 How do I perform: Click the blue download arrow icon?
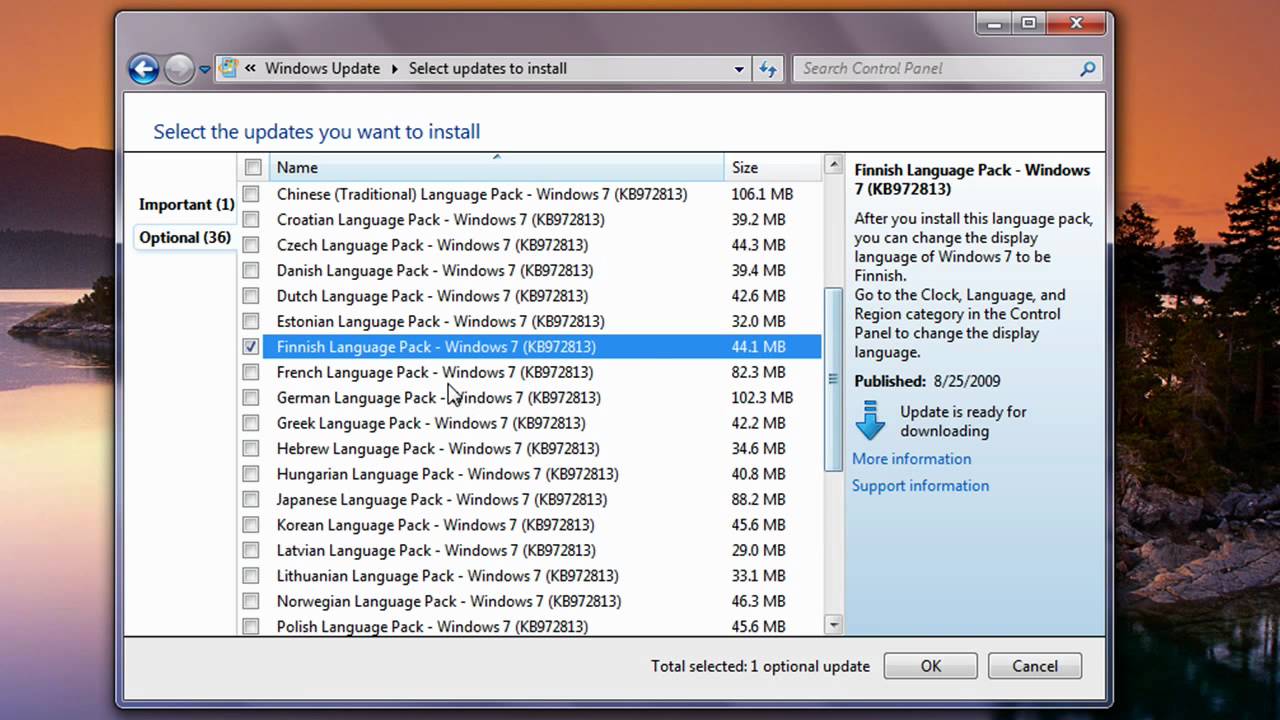870,421
